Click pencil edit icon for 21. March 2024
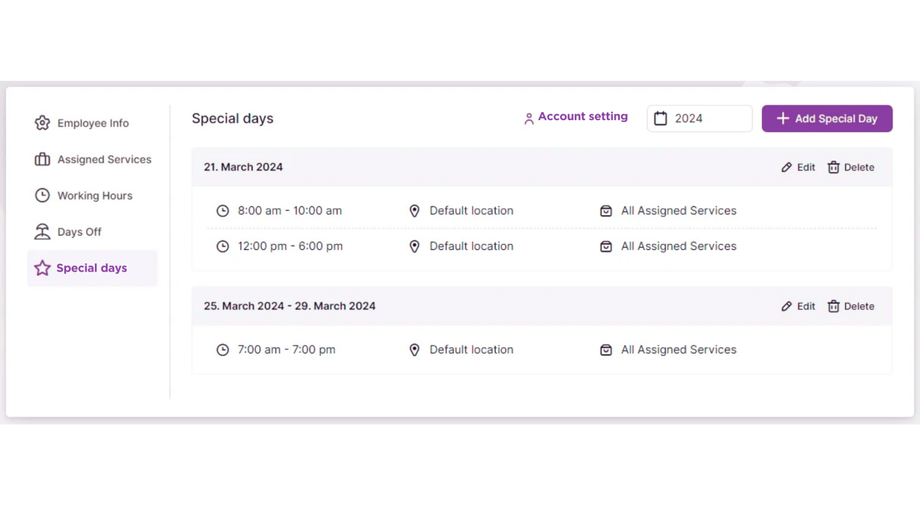 [787, 167]
